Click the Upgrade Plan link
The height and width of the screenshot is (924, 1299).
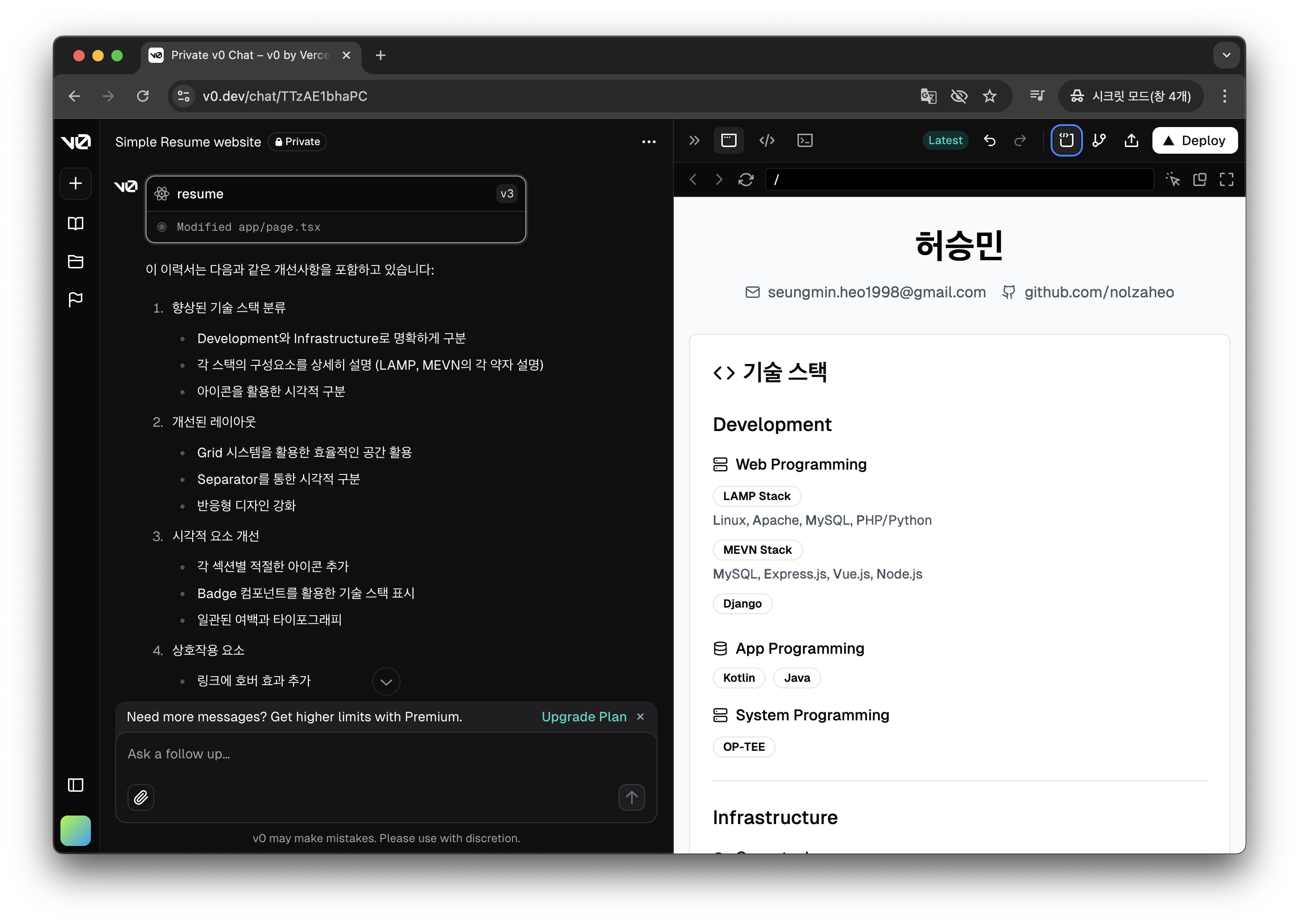[x=584, y=717]
